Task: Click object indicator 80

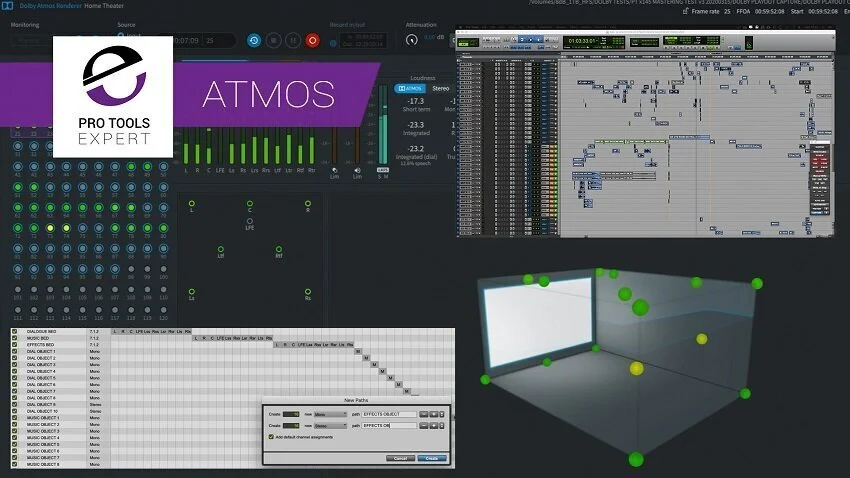Action: 164,228
